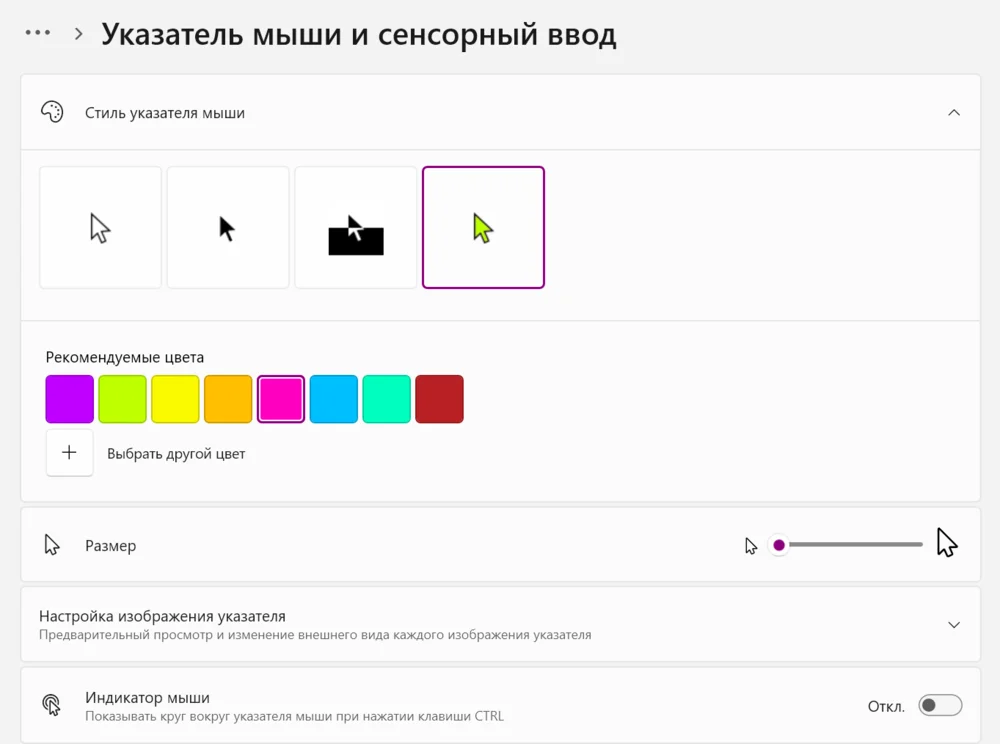Toggle the 'Индикатор мыши' switch on
The height and width of the screenshot is (744, 1000).
point(940,705)
